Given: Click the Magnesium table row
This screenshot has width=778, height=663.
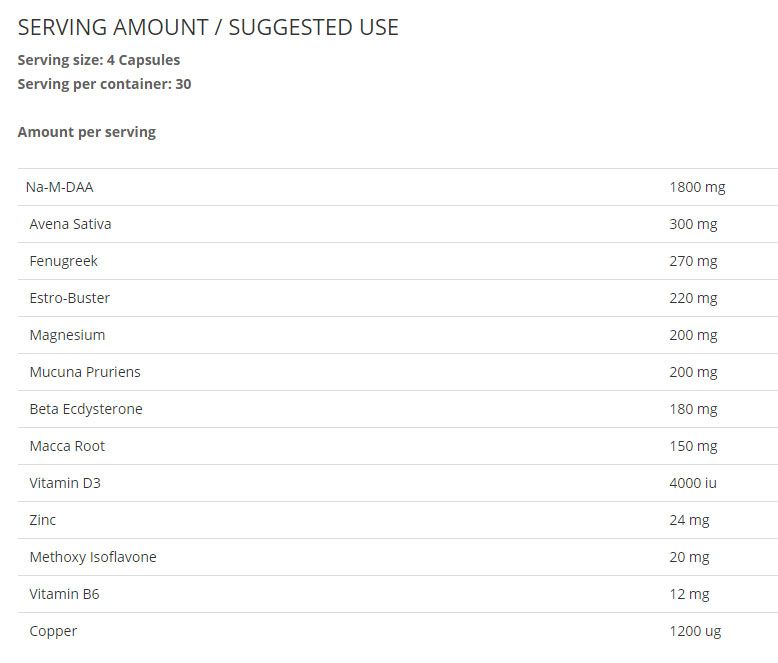Looking at the screenshot, I should [398, 335].
